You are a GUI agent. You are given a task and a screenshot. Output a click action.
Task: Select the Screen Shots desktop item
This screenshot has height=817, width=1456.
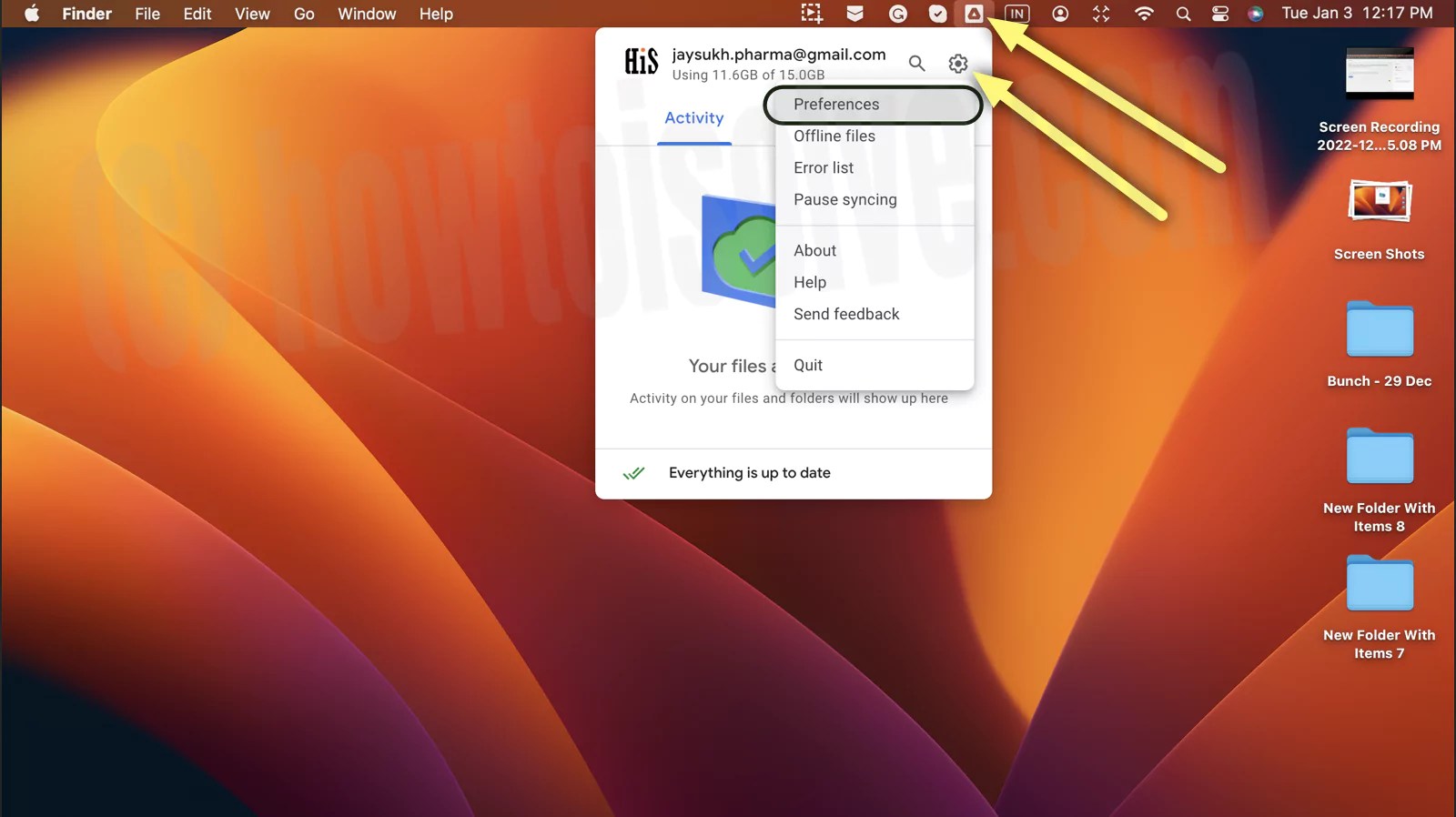(x=1380, y=218)
